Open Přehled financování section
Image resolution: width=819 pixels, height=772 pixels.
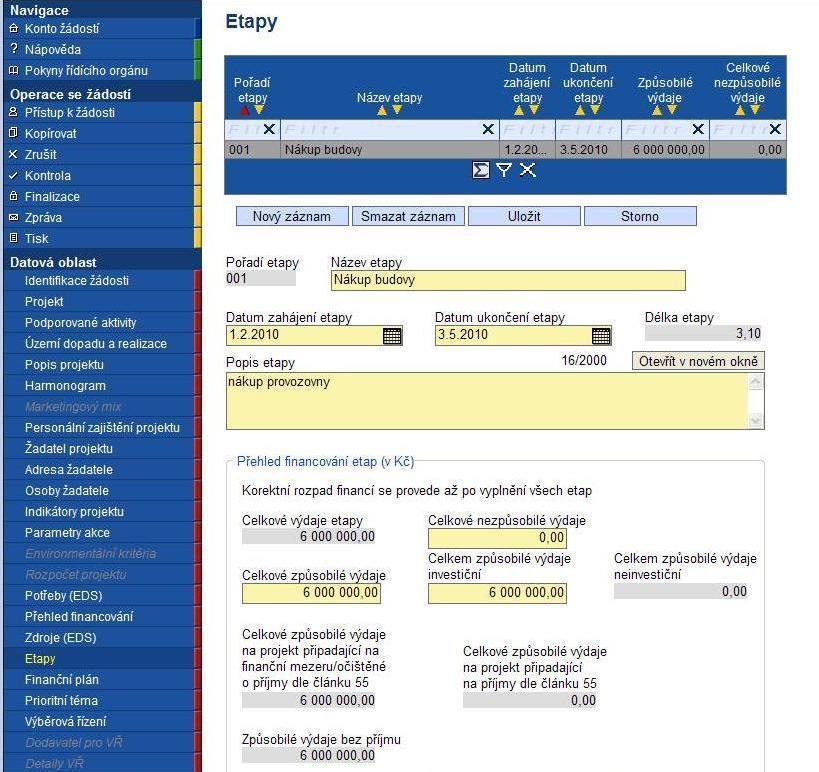point(99,616)
